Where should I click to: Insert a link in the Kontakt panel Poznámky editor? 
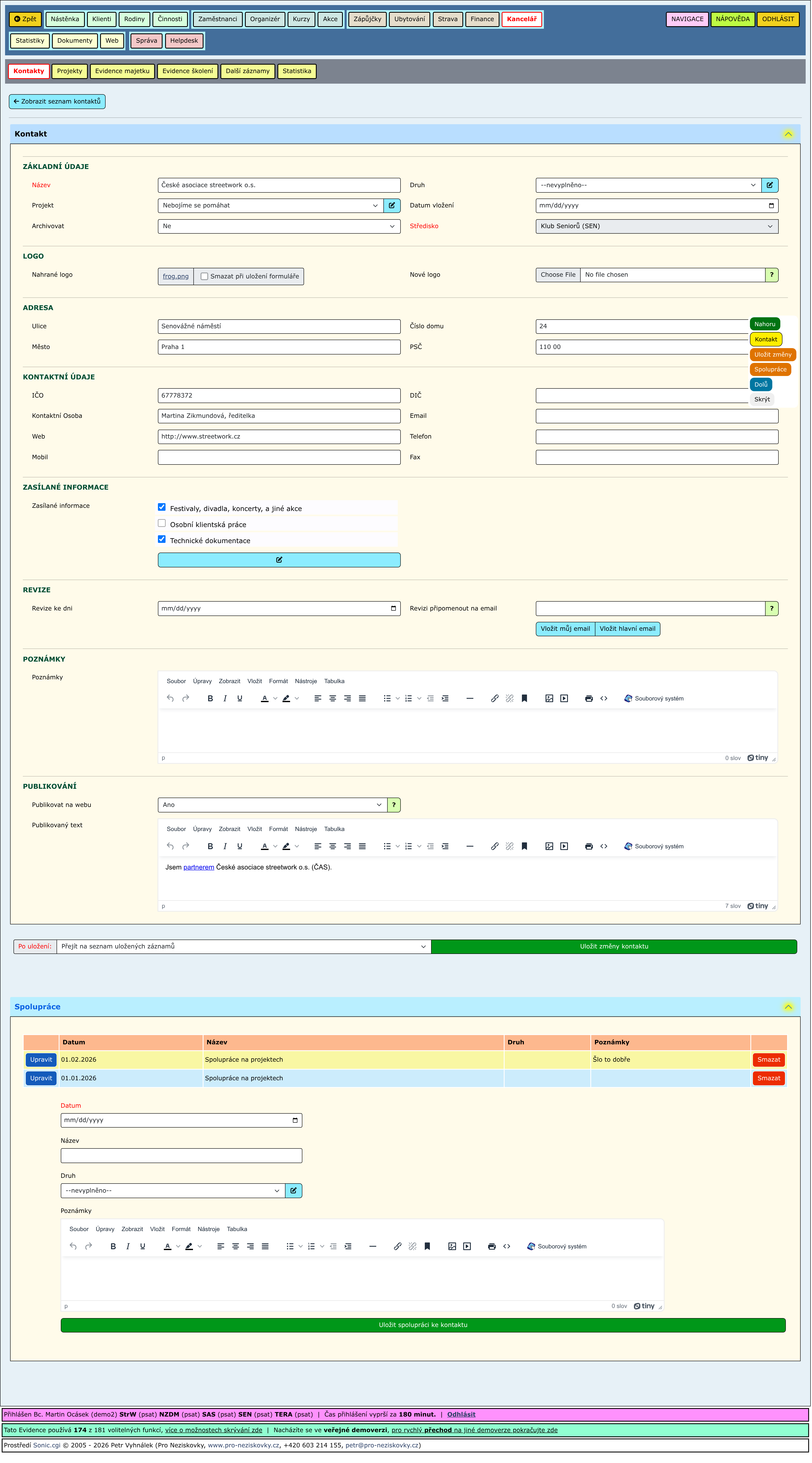[x=495, y=699]
